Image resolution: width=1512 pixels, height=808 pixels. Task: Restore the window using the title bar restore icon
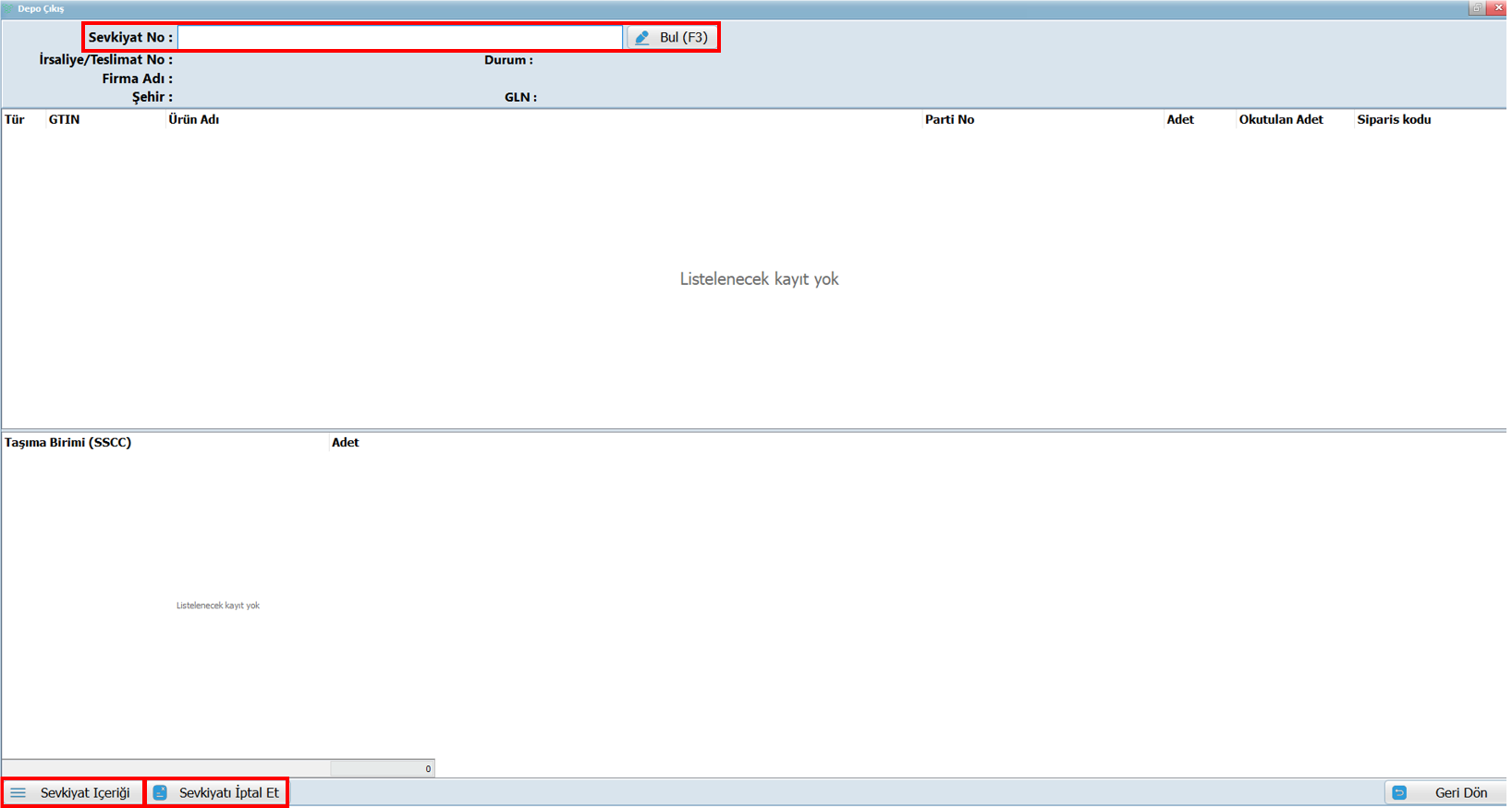pos(1476,8)
